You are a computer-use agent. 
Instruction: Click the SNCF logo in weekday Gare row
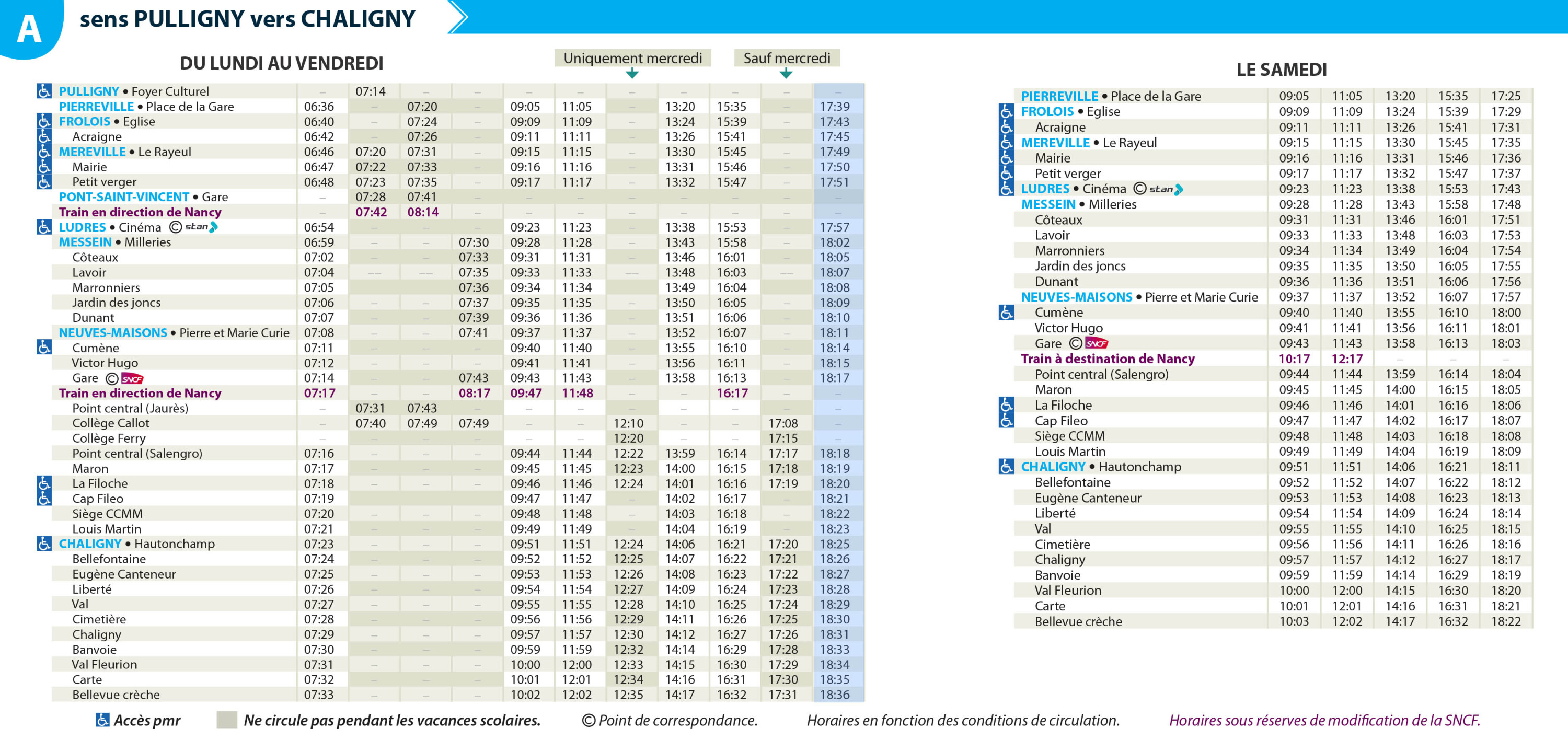click(x=132, y=378)
